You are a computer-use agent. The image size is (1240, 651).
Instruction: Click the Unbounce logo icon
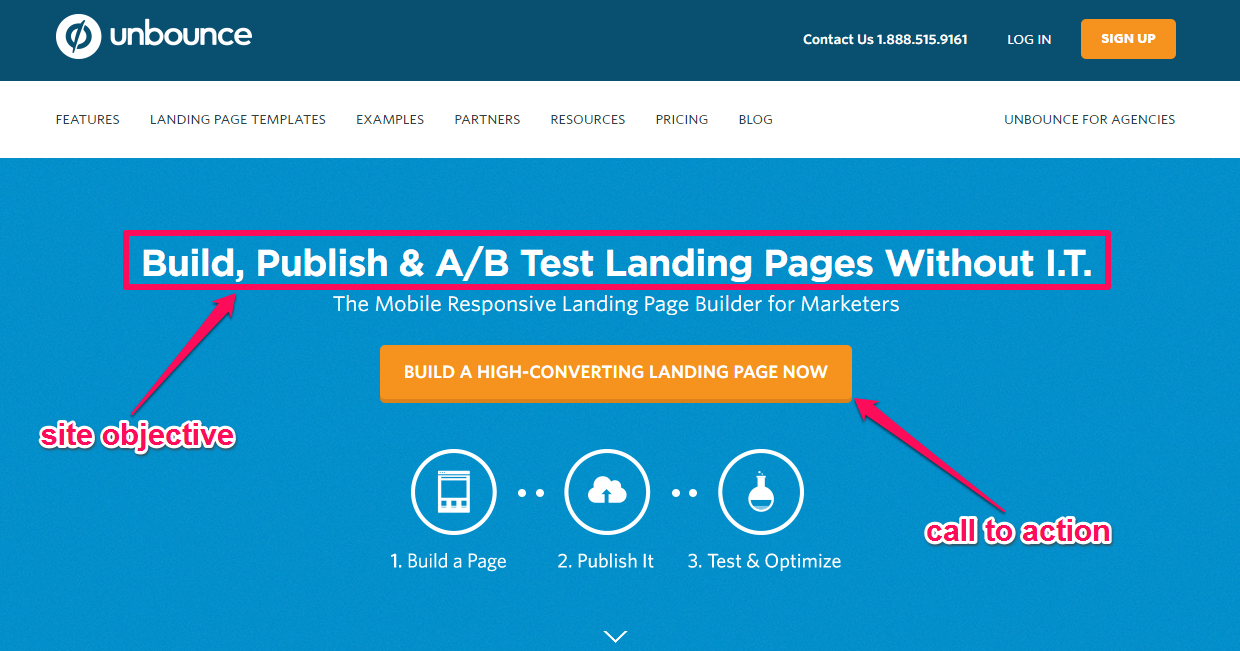click(78, 37)
